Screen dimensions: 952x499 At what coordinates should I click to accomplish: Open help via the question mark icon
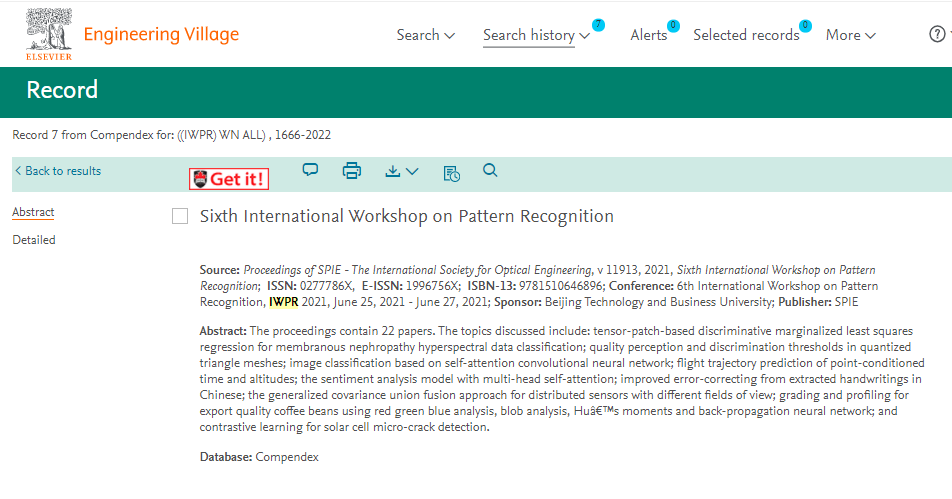(x=937, y=35)
